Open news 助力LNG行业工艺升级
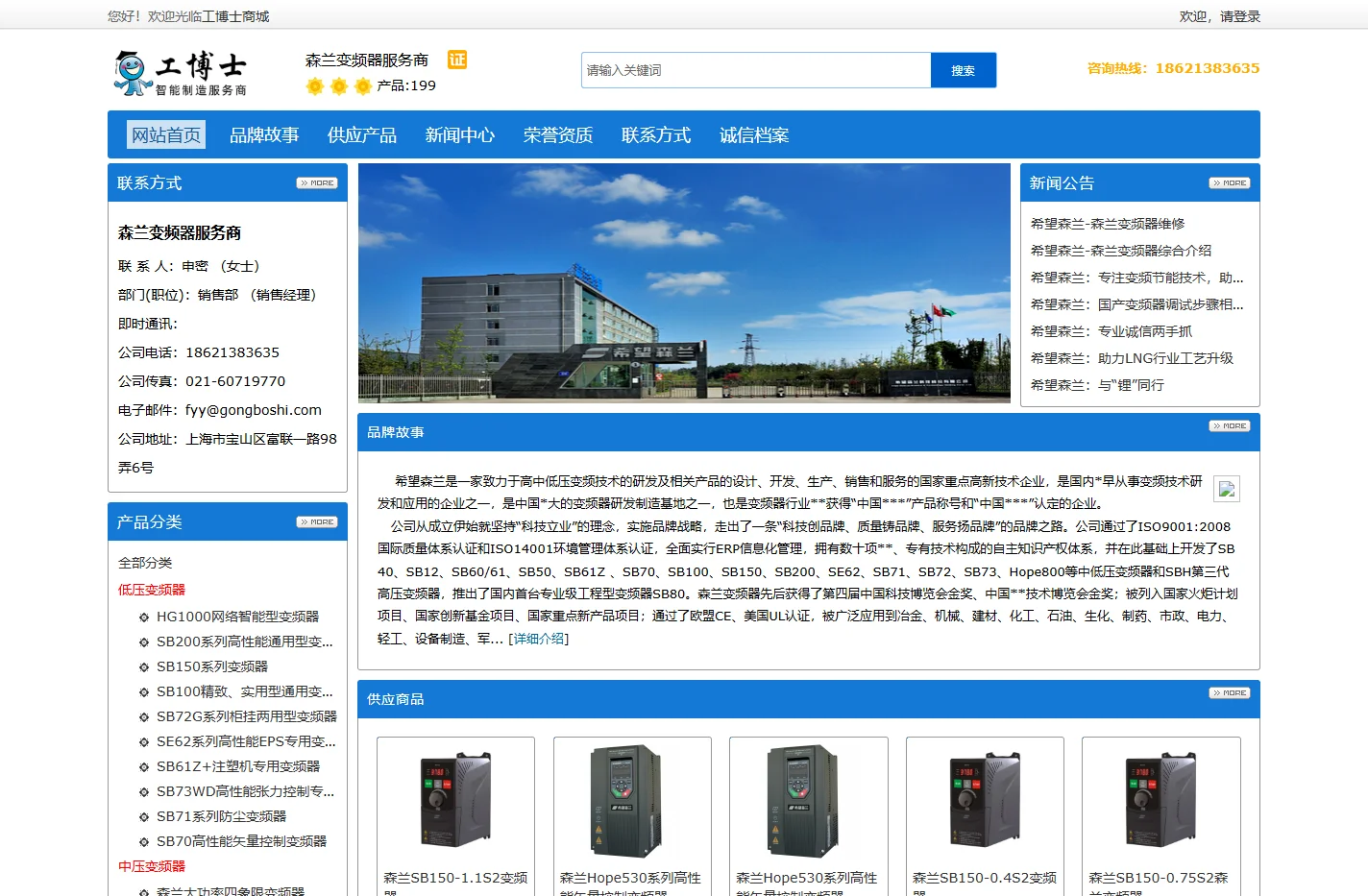 click(x=1132, y=358)
